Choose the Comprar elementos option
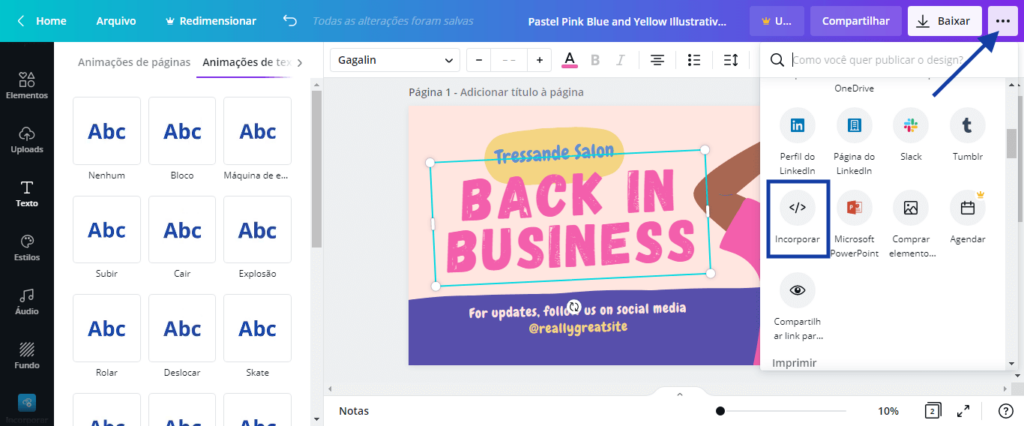Viewport: 1024px width, 426px height. [x=910, y=224]
